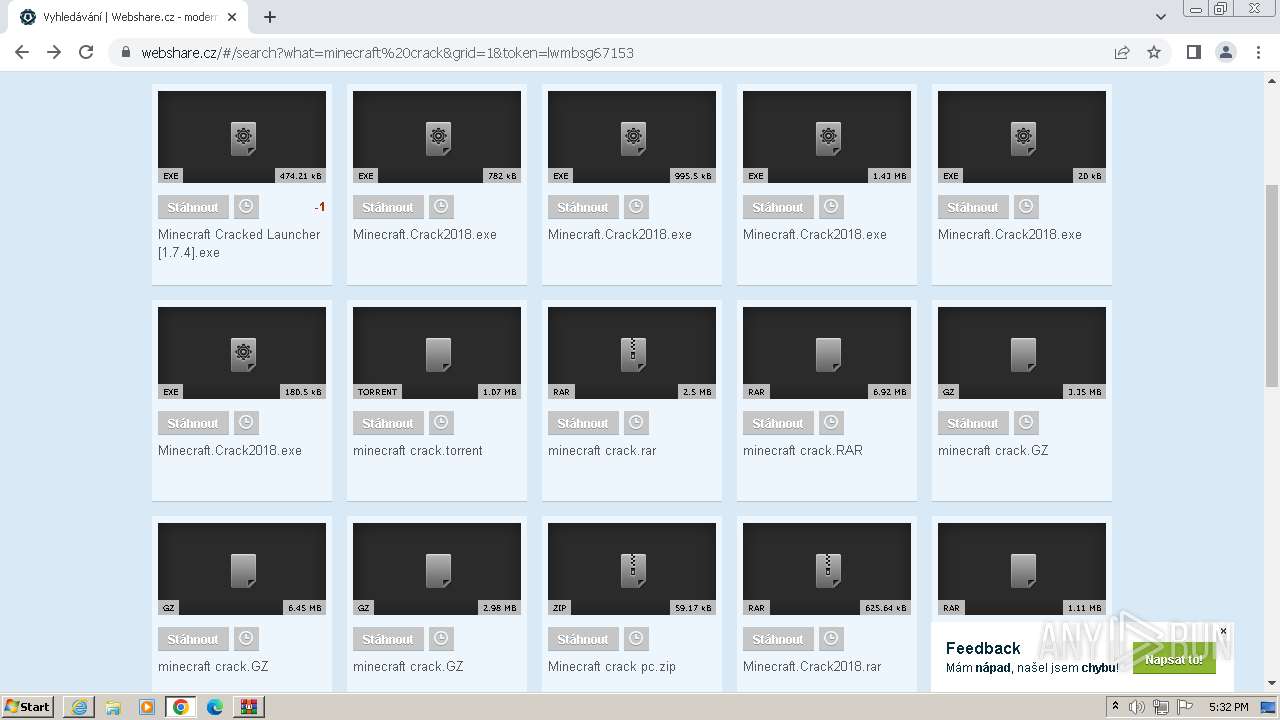Click the file name Minecraft crack pc.zip
Screen dimensions: 1280x720
(x=612, y=667)
